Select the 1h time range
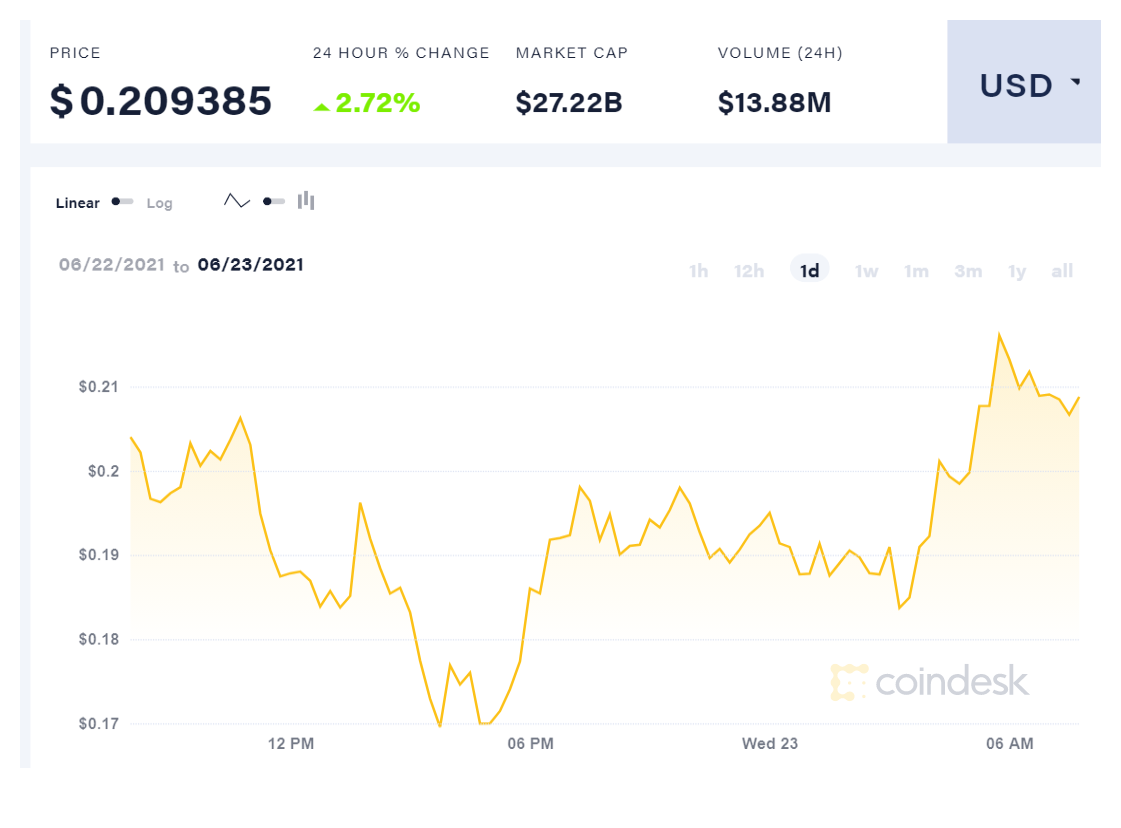Image resolution: width=1121 pixels, height=828 pixels. (x=699, y=271)
